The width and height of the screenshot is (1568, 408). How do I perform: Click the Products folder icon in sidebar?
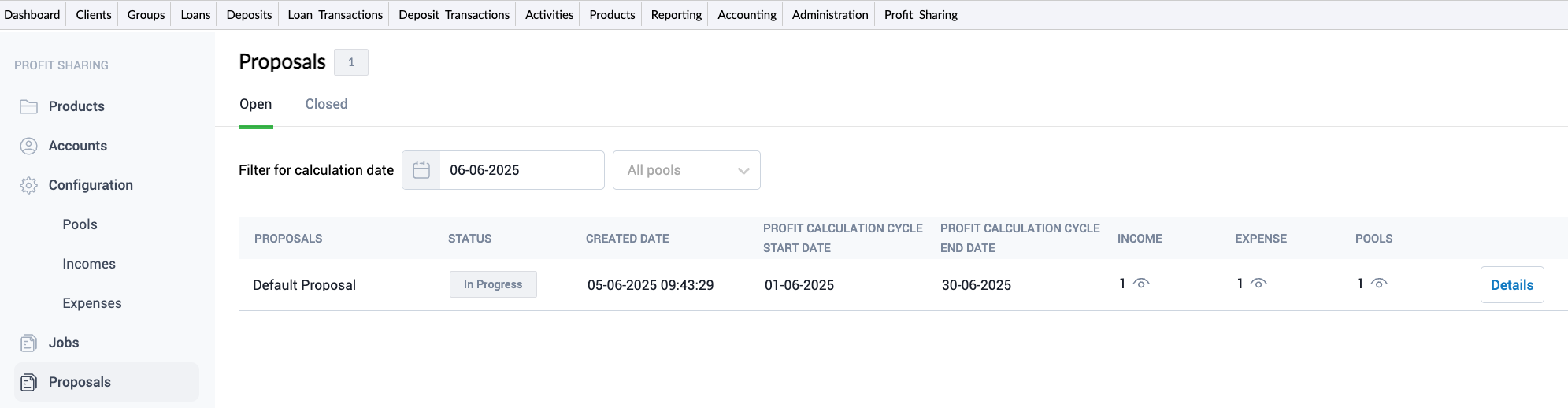click(28, 106)
